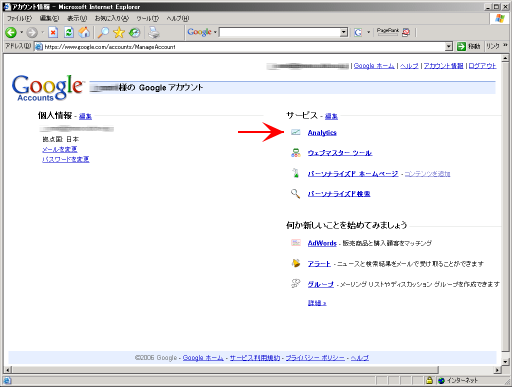Image resolution: width=512 pixels, height=387 pixels.
Task: Click 編集 link next to サービス
Action: [x=331, y=116]
